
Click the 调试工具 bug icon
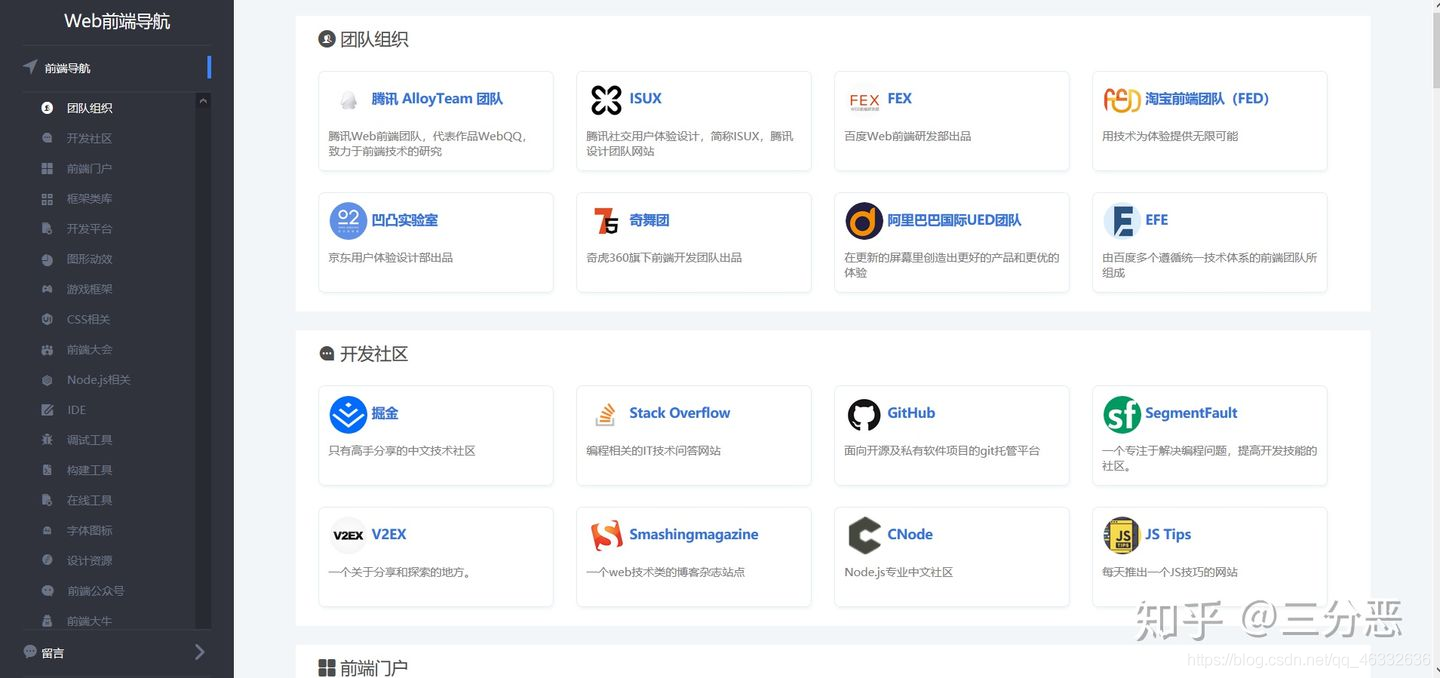(47, 440)
